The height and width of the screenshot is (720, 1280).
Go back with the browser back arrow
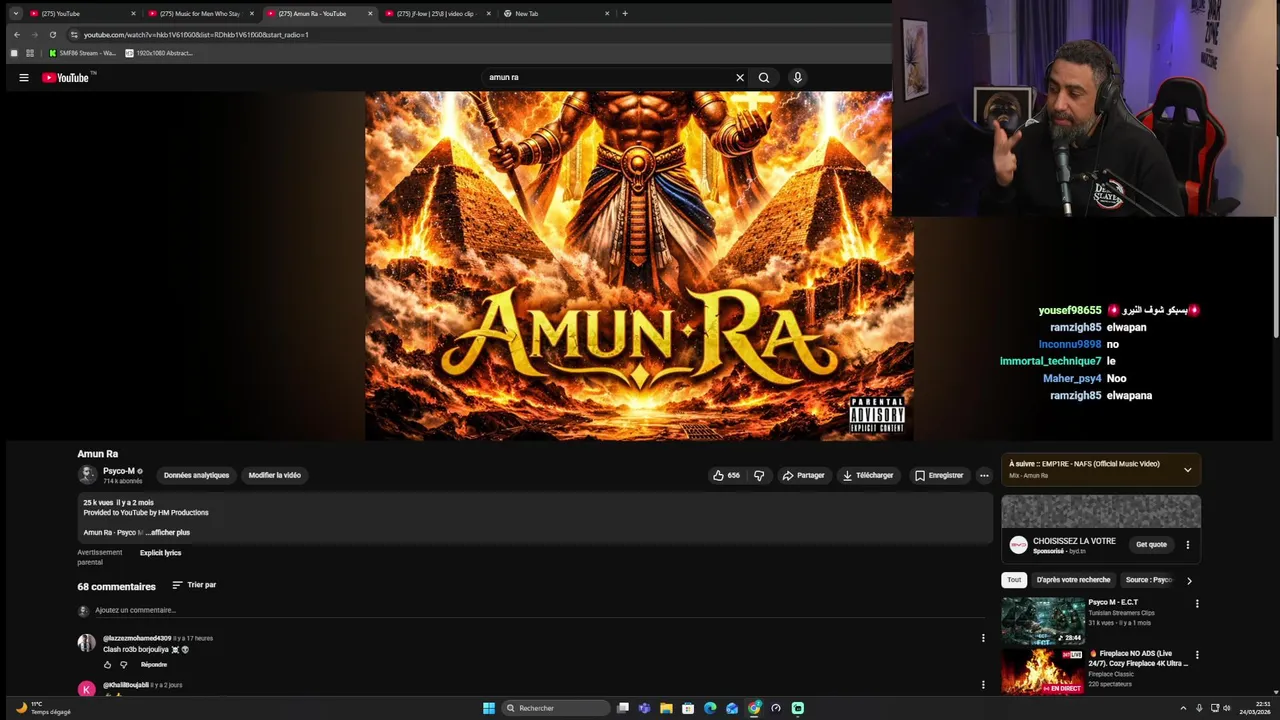pyautogui.click(x=16, y=35)
